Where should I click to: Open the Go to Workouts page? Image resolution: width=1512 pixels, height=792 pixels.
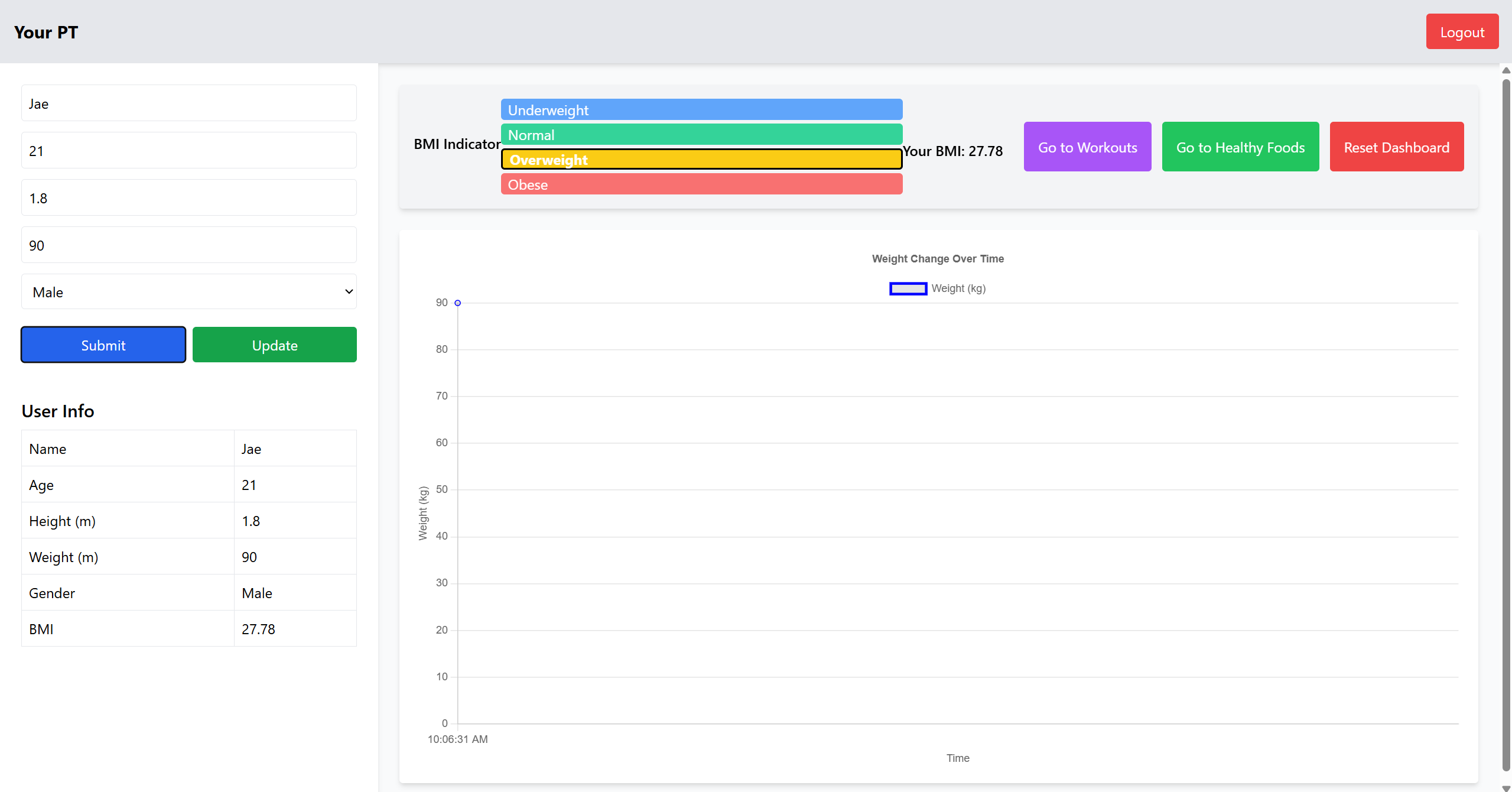tap(1087, 147)
